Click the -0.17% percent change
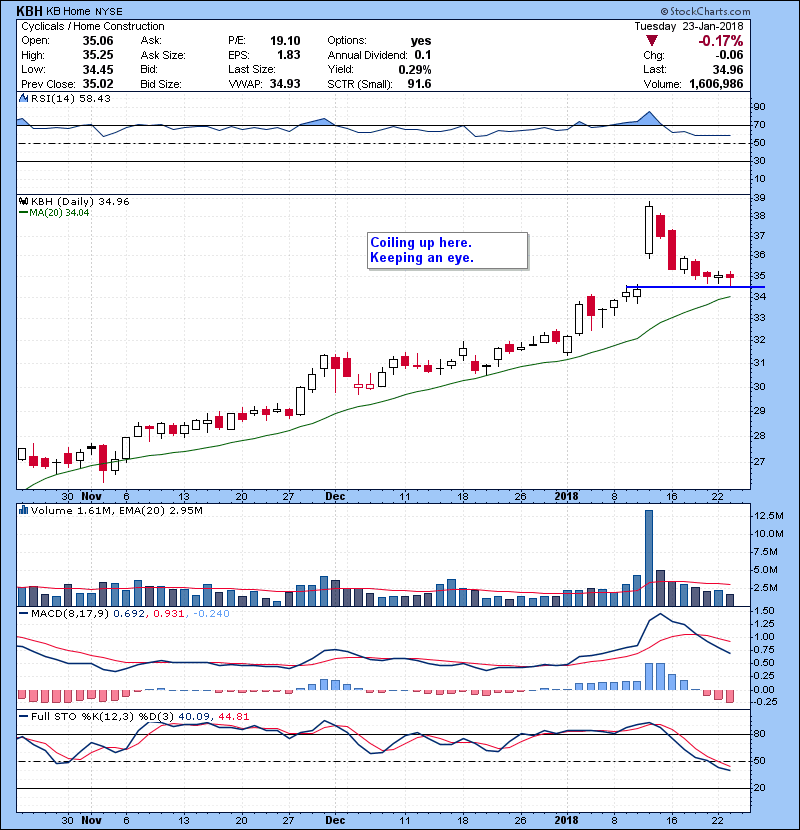 click(721, 41)
